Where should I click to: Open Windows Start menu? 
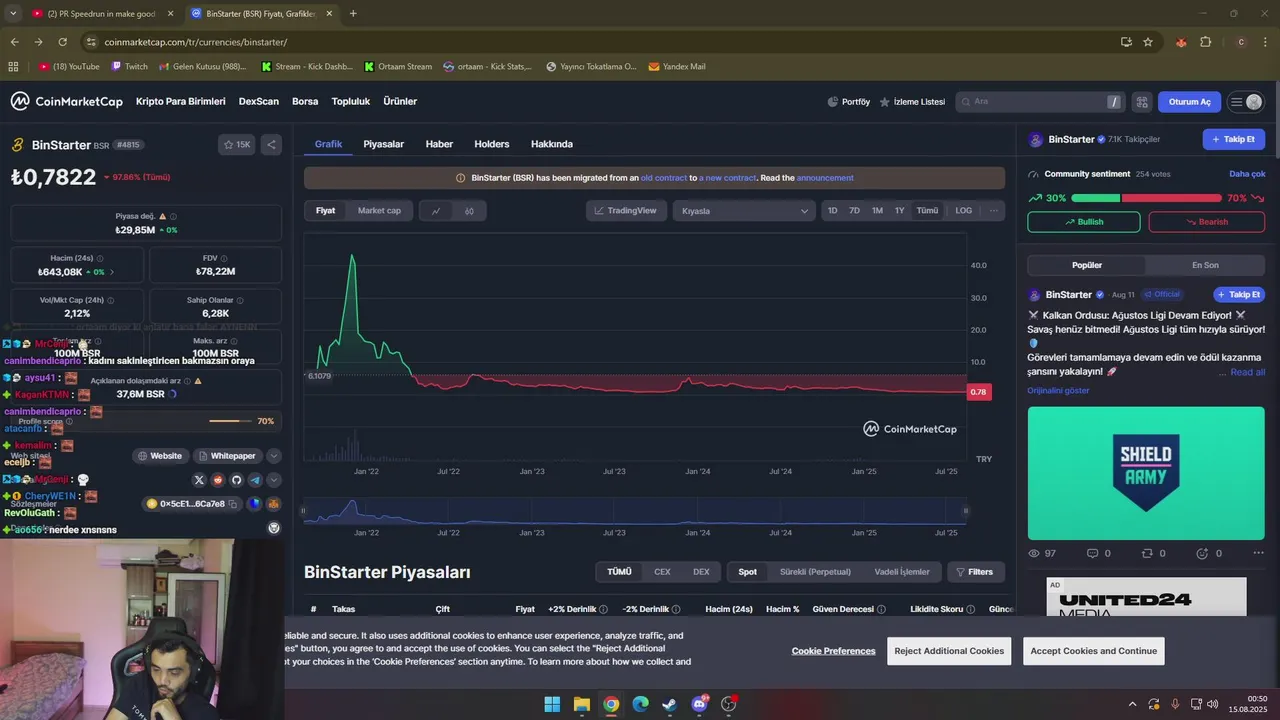click(x=552, y=704)
